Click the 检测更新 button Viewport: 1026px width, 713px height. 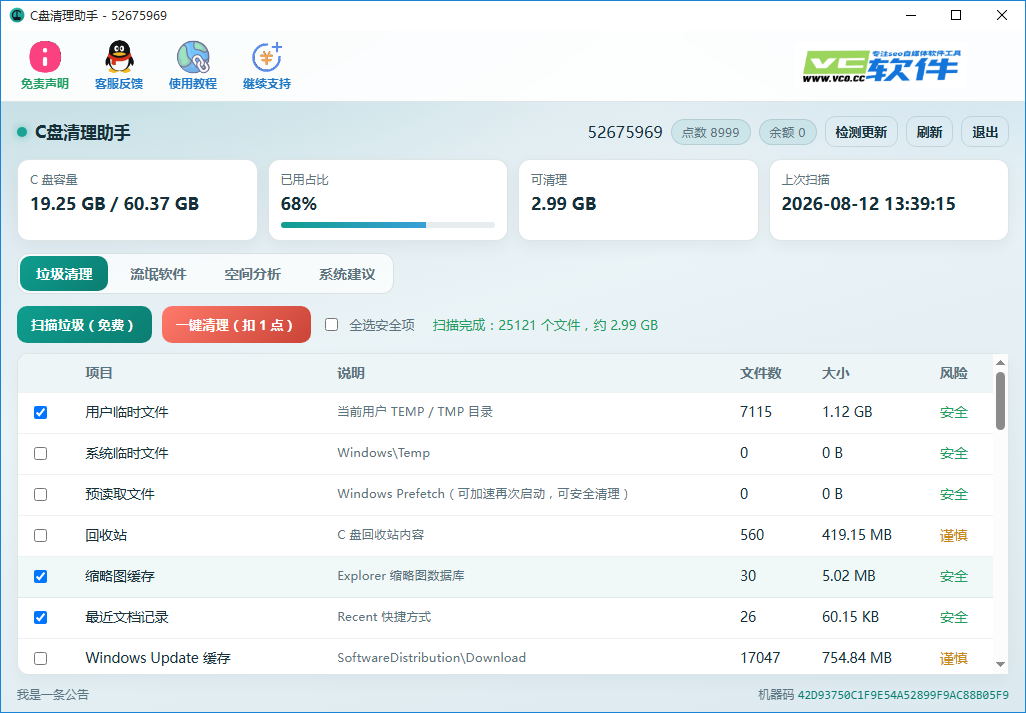(861, 132)
